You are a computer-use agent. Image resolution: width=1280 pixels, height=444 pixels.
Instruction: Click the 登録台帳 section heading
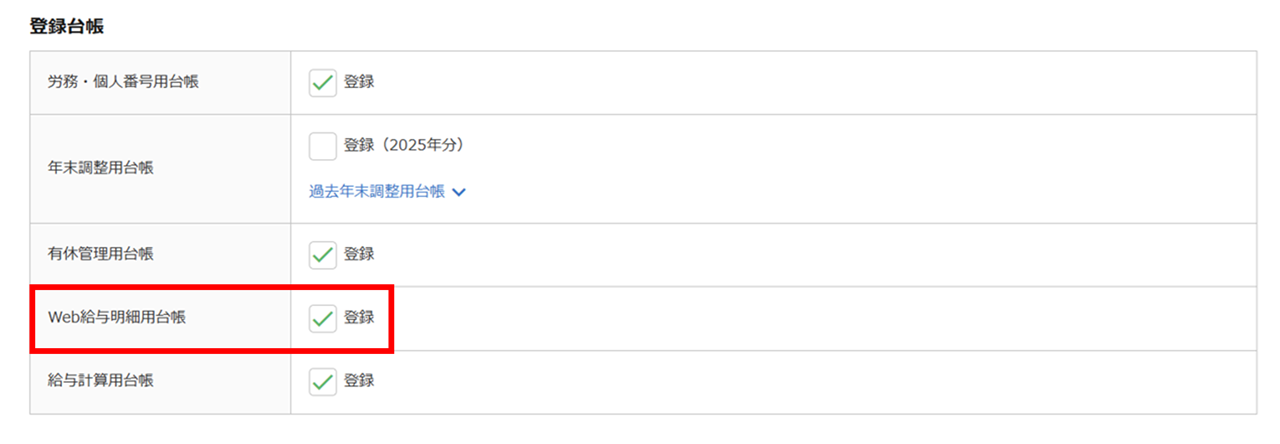(x=67, y=27)
